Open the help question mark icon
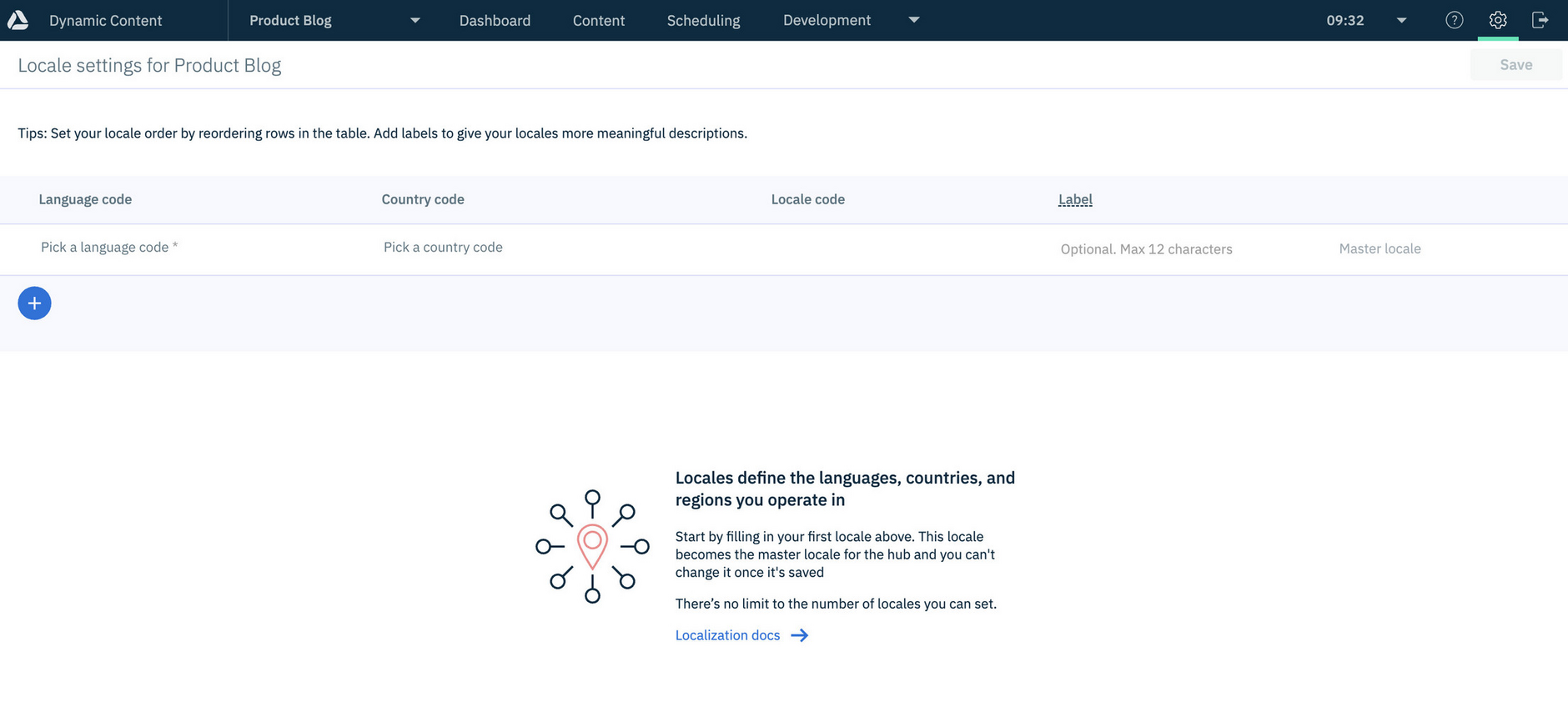 [x=1454, y=20]
